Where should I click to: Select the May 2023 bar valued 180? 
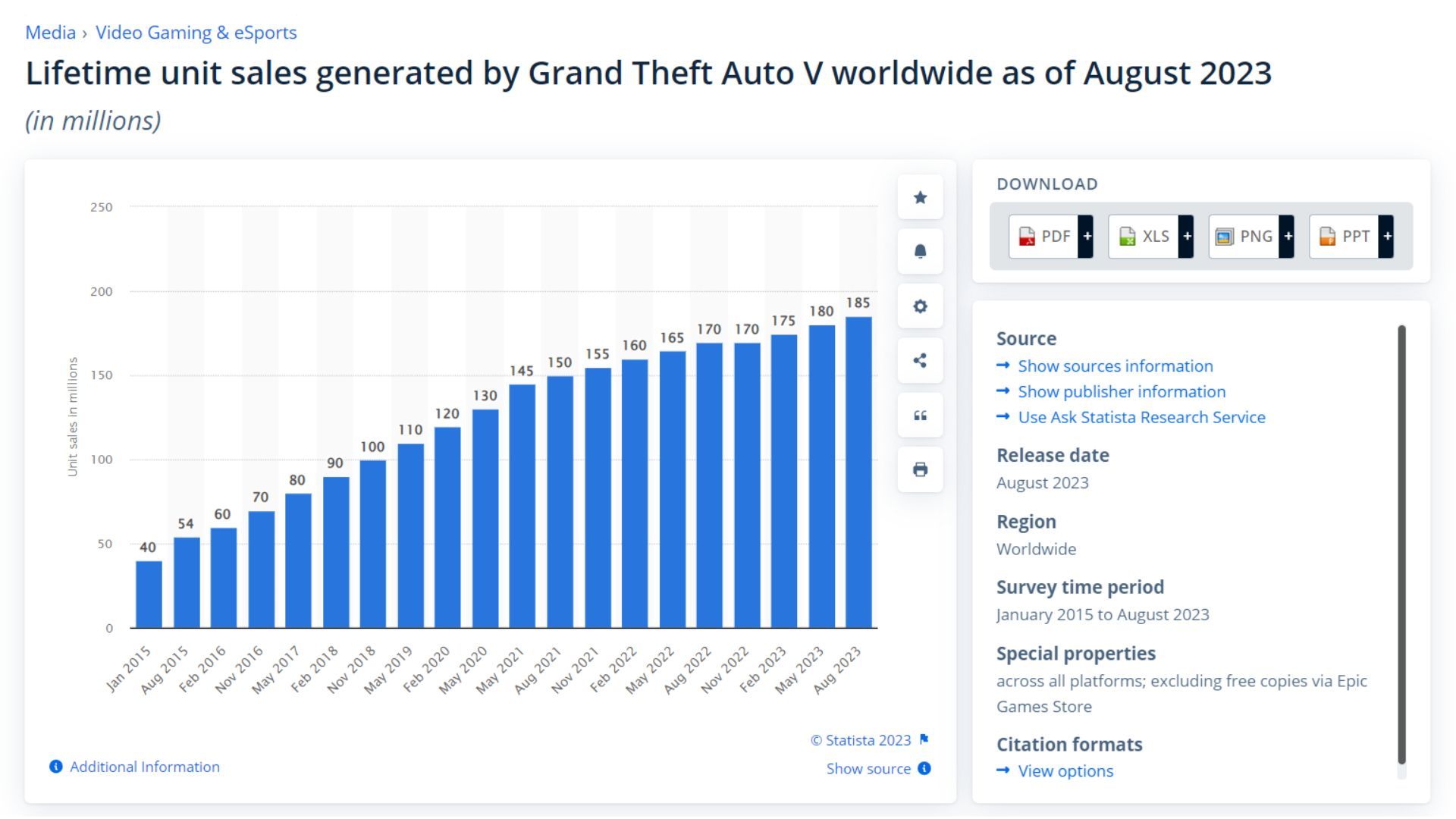click(x=822, y=477)
